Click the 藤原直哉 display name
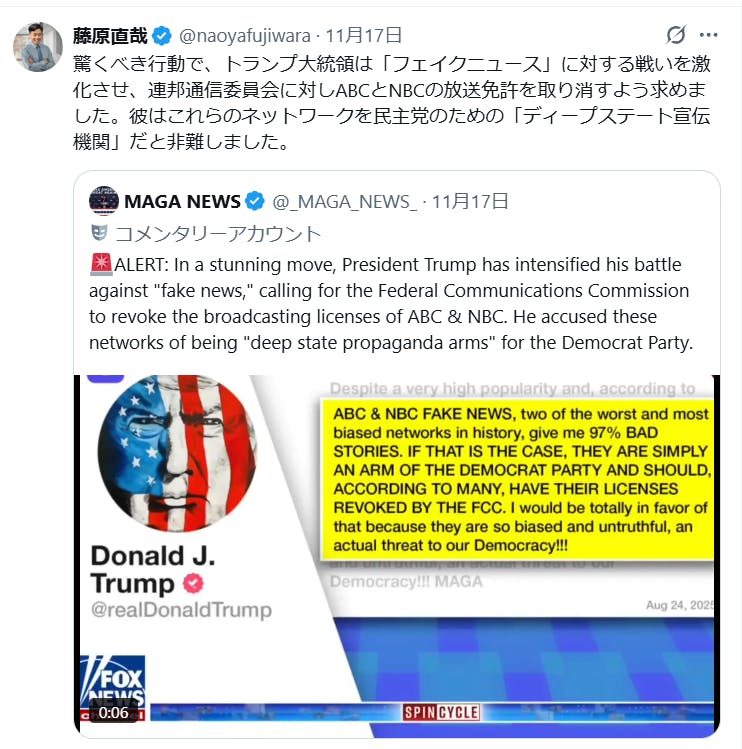This screenshot has width=742, height=749. click(x=110, y=36)
